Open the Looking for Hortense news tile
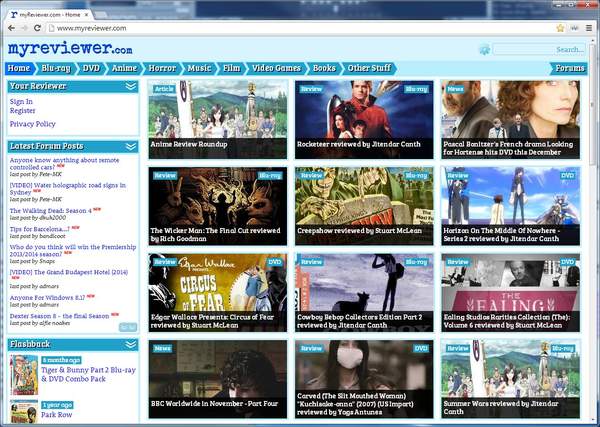Viewport: 600px width, 427px height. pos(510,119)
